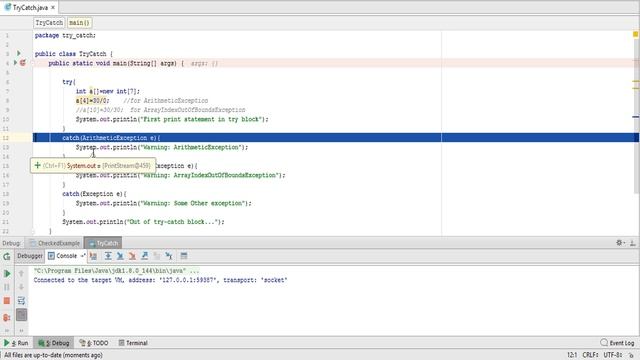Viewport: 640px width, 360px height.
Task: Click console Up the Stack Trace arrow
Action: pyautogui.click(x=21, y=273)
